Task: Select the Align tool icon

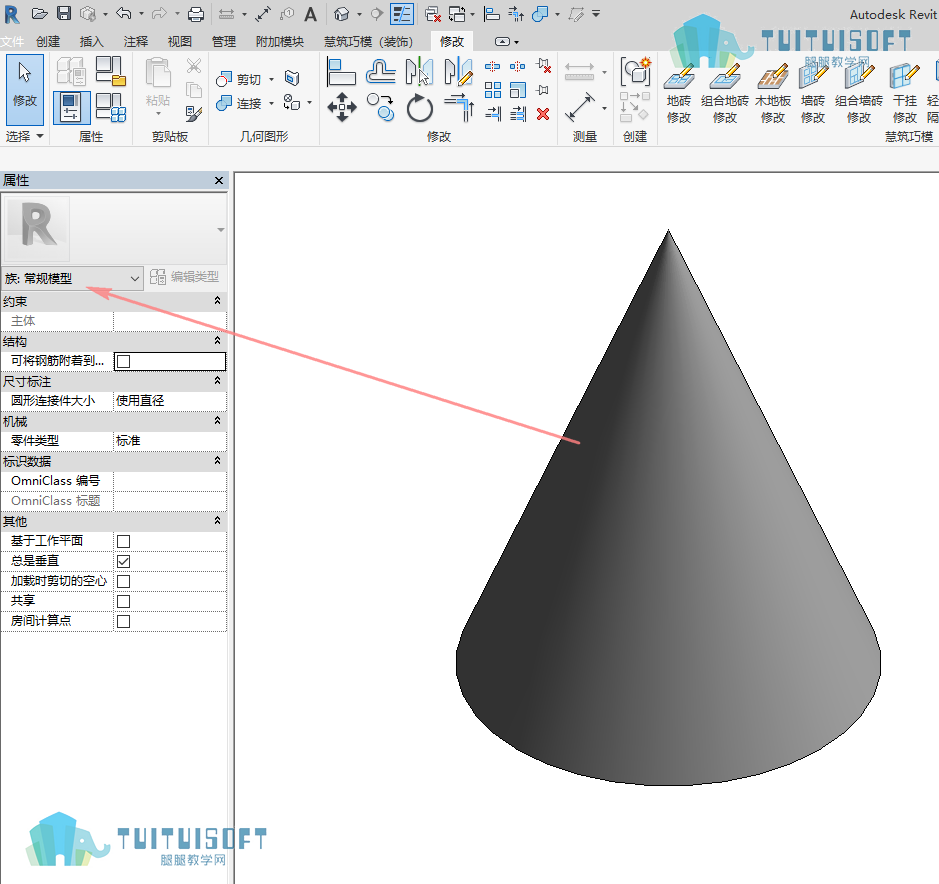Action: [341, 72]
